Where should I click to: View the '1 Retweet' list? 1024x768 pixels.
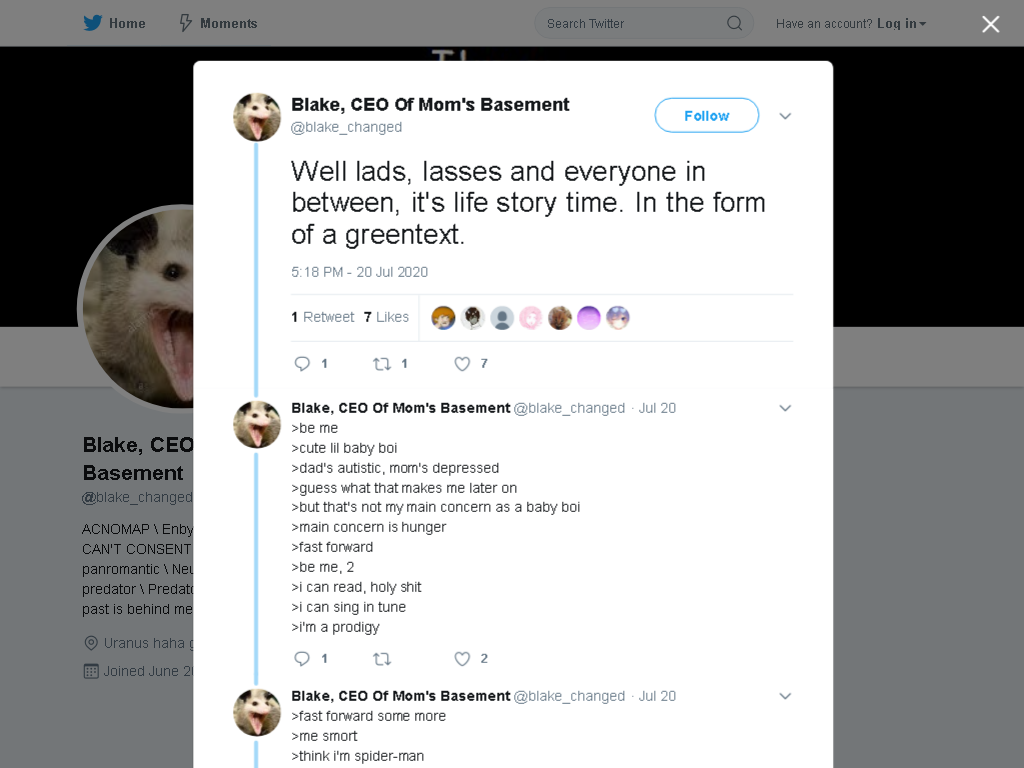tap(323, 317)
